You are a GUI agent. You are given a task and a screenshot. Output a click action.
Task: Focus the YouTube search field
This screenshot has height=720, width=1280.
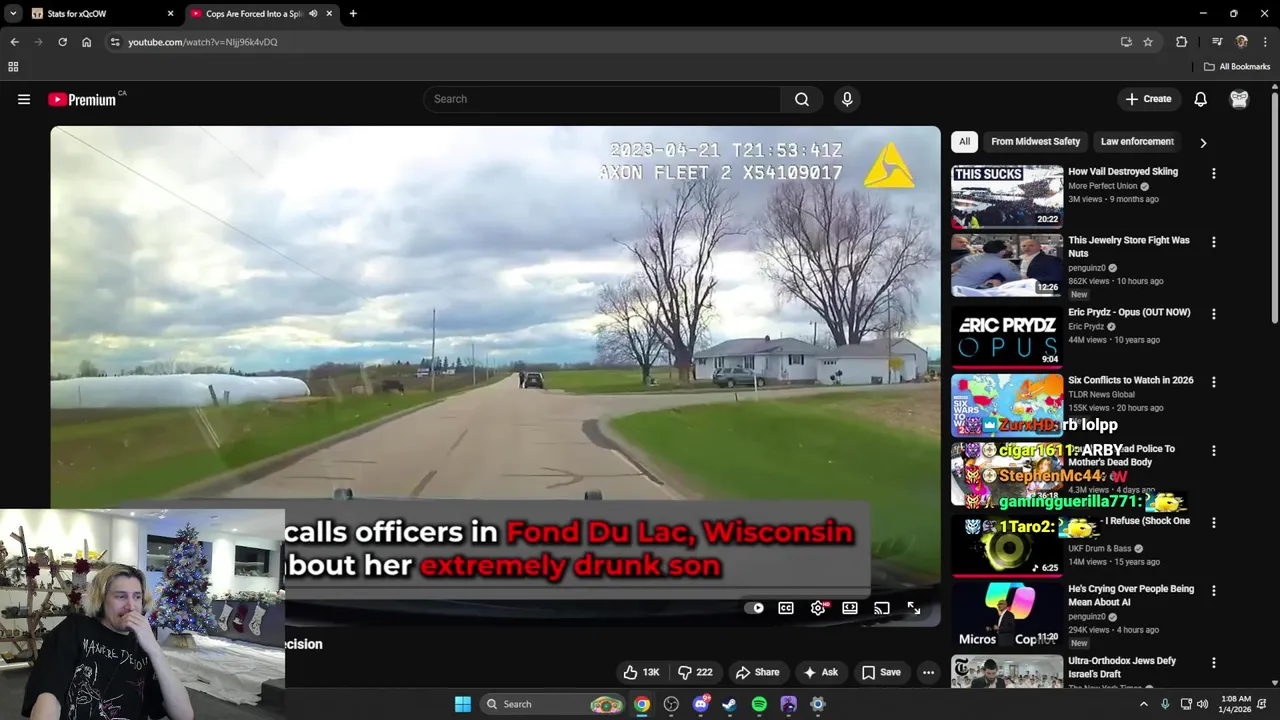click(x=602, y=99)
